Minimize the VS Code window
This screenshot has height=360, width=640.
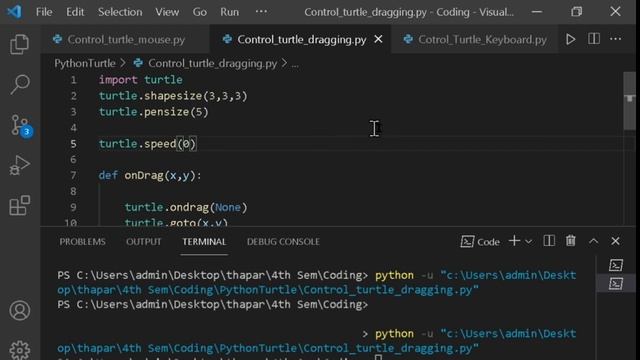click(537, 12)
